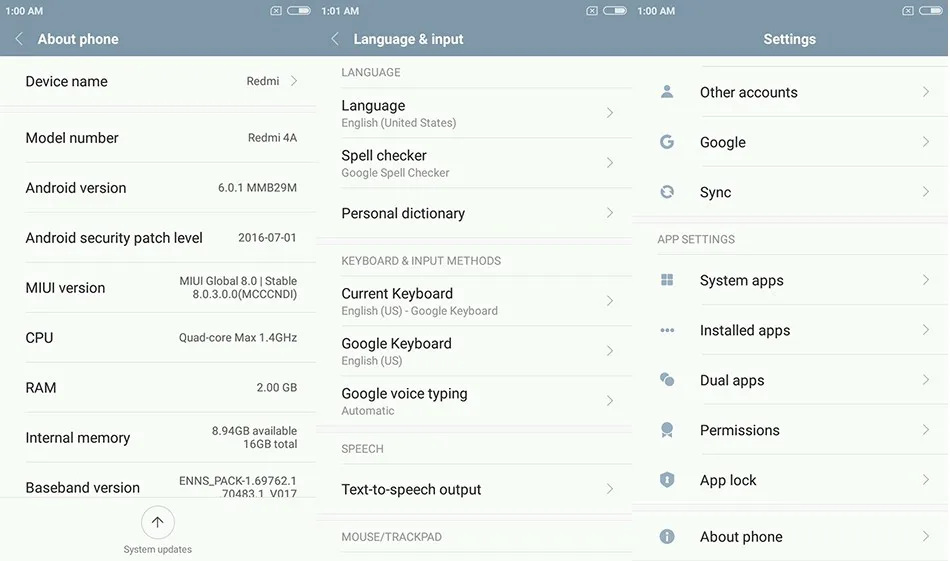This screenshot has width=950, height=561.
Task: Go back from Language & input screen
Action: 335,39
